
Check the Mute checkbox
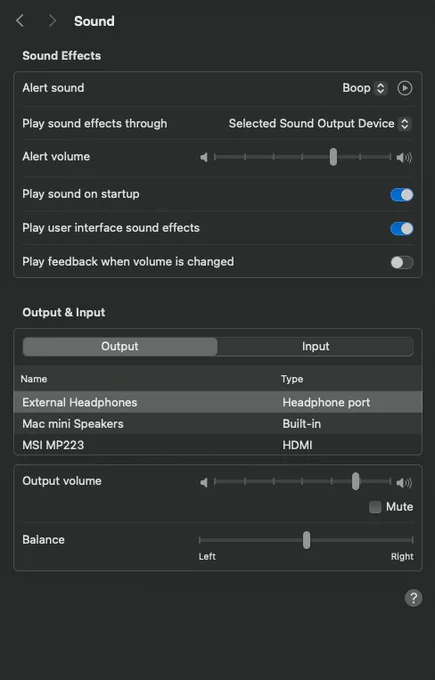point(375,507)
